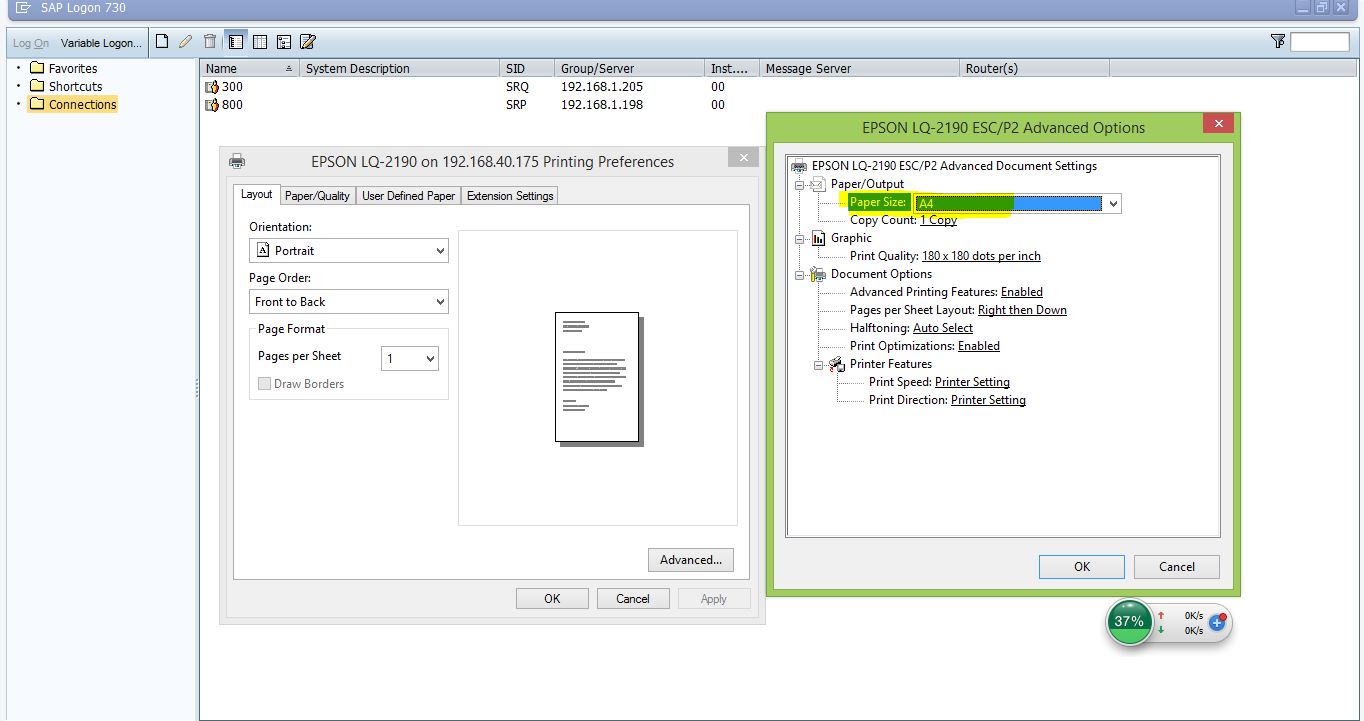Click the printer icon in Printing Preferences title
This screenshot has width=1364, height=721.
pos(237,161)
